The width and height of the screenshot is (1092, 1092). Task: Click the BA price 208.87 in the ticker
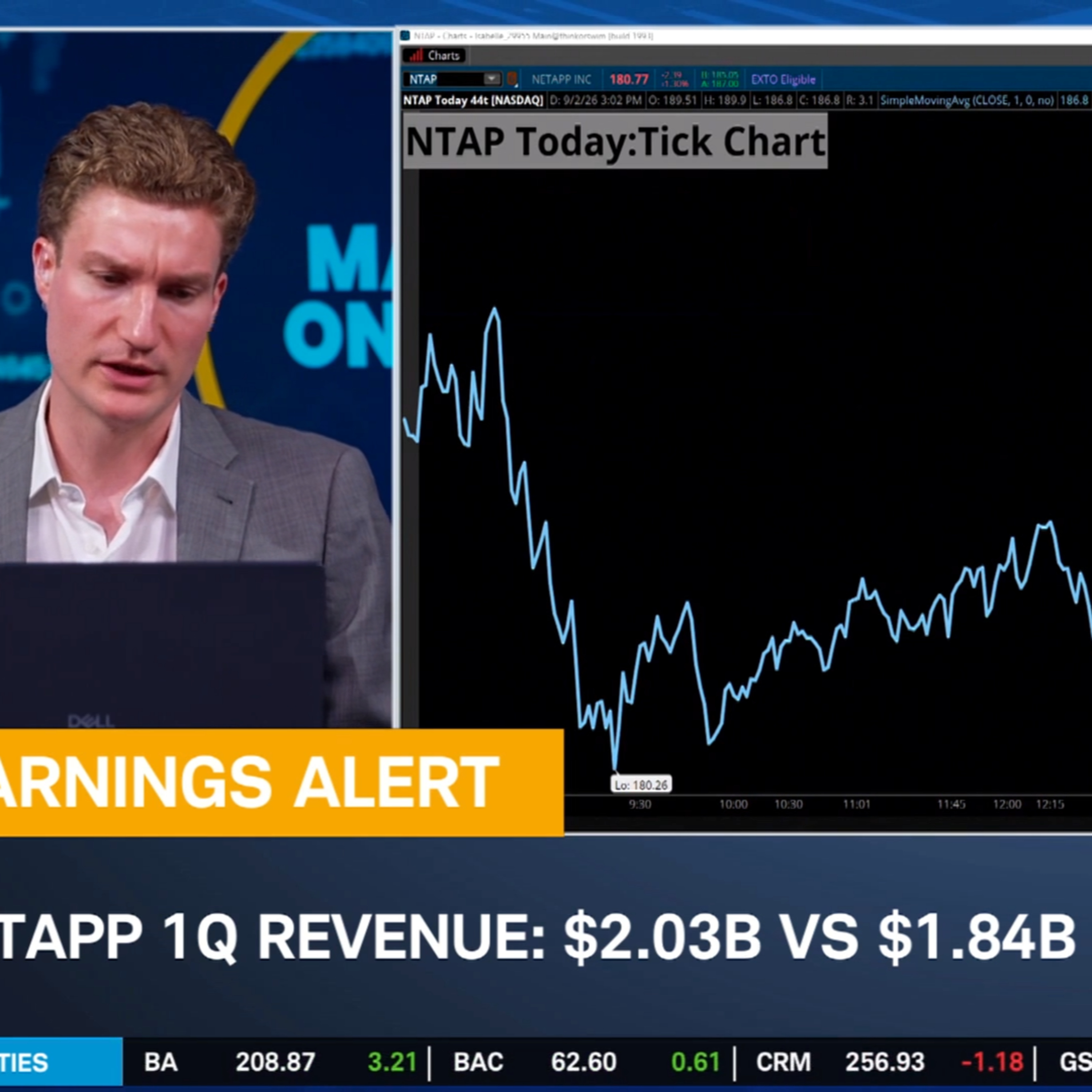point(275,1063)
